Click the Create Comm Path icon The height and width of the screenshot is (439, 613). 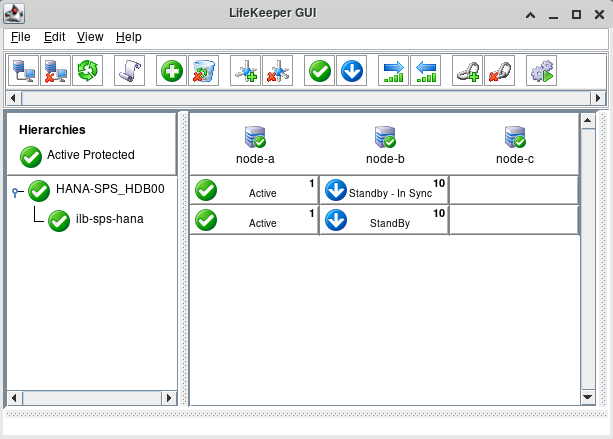click(x=246, y=71)
